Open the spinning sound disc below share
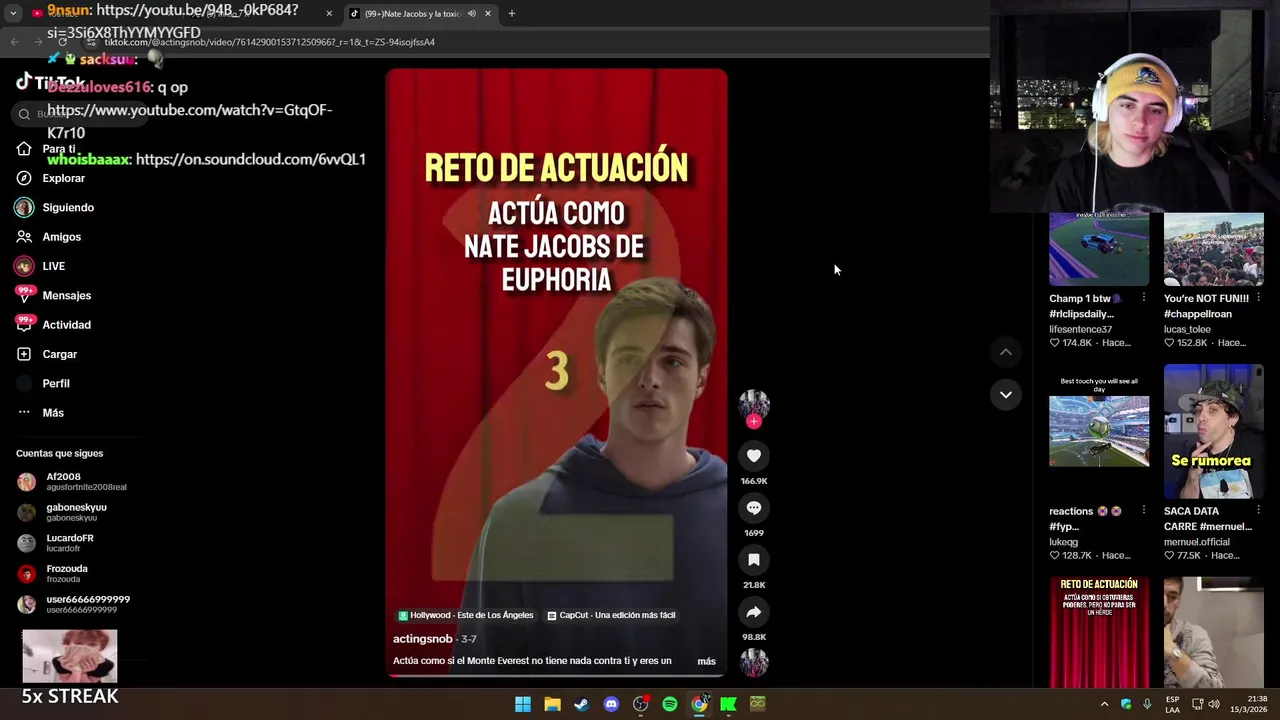 pyautogui.click(x=754, y=662)
